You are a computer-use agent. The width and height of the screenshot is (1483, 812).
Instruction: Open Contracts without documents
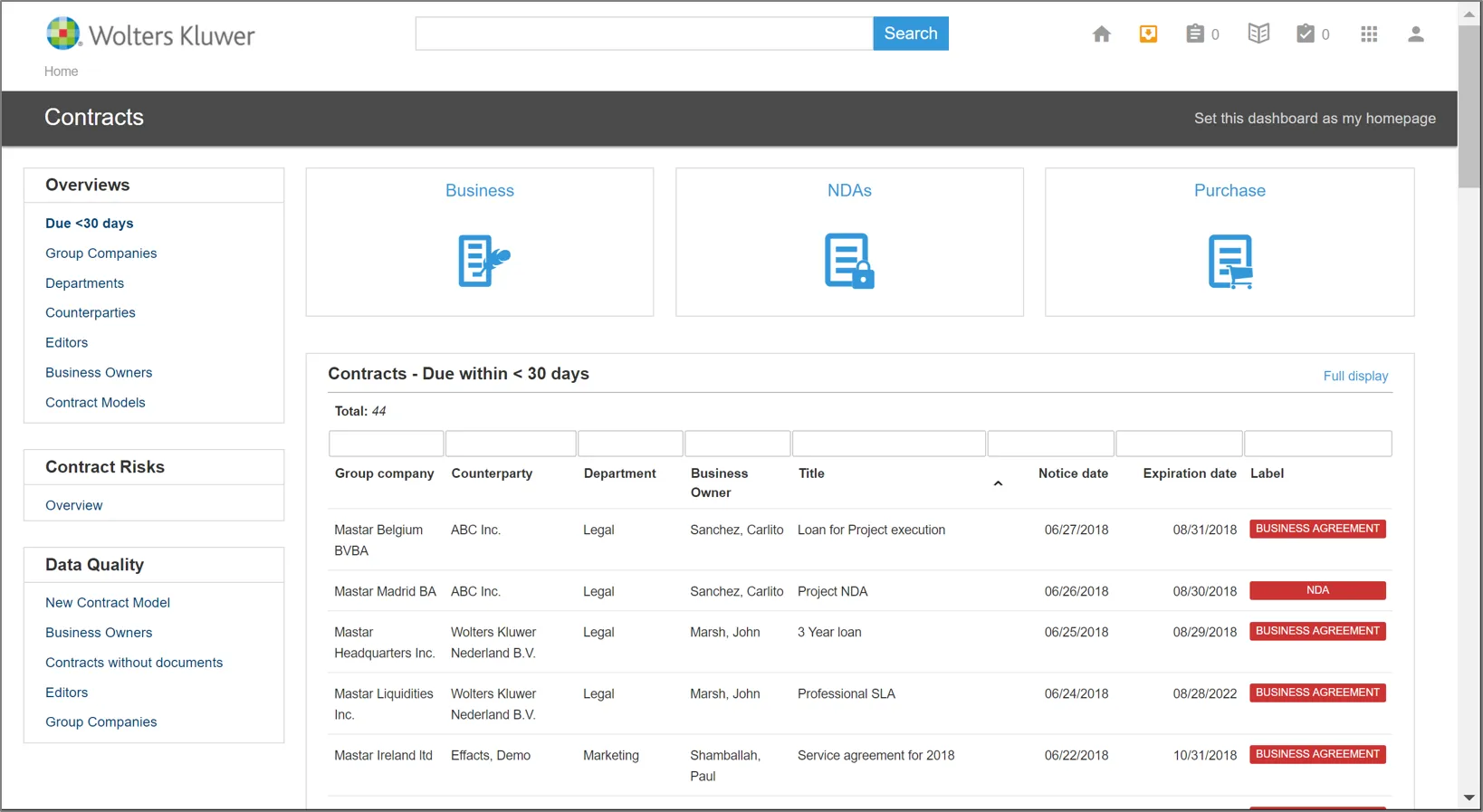coord(134,663)
